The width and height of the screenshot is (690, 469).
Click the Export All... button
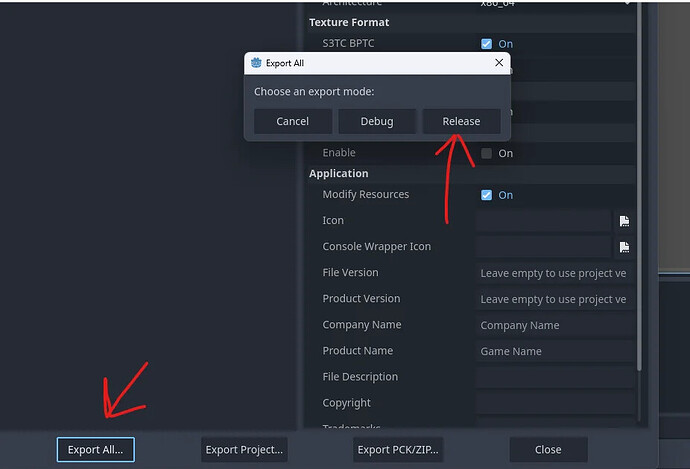click(95, 450)
